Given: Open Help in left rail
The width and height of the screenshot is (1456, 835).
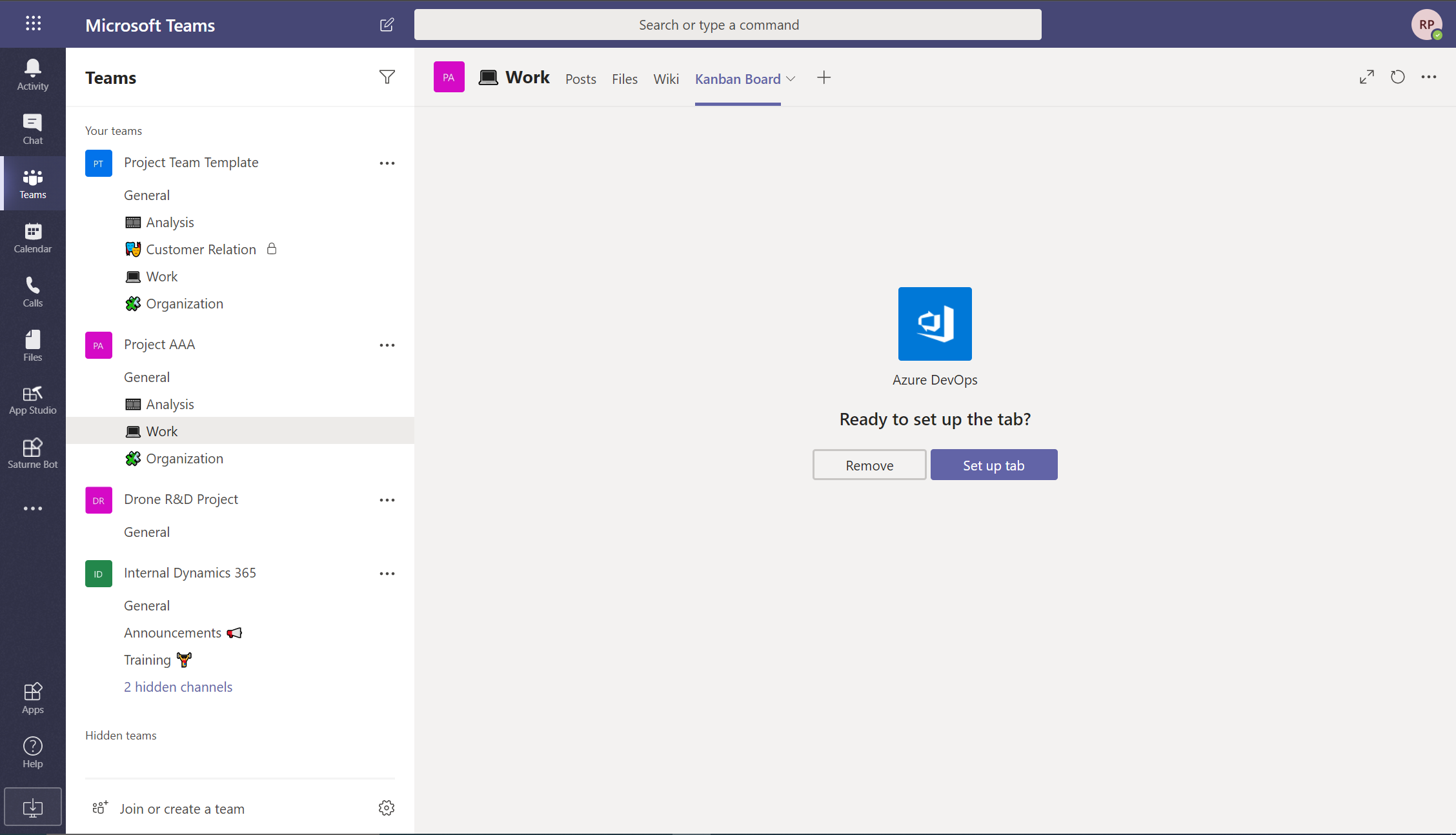Looking at the screenshot, I should 33,753.
